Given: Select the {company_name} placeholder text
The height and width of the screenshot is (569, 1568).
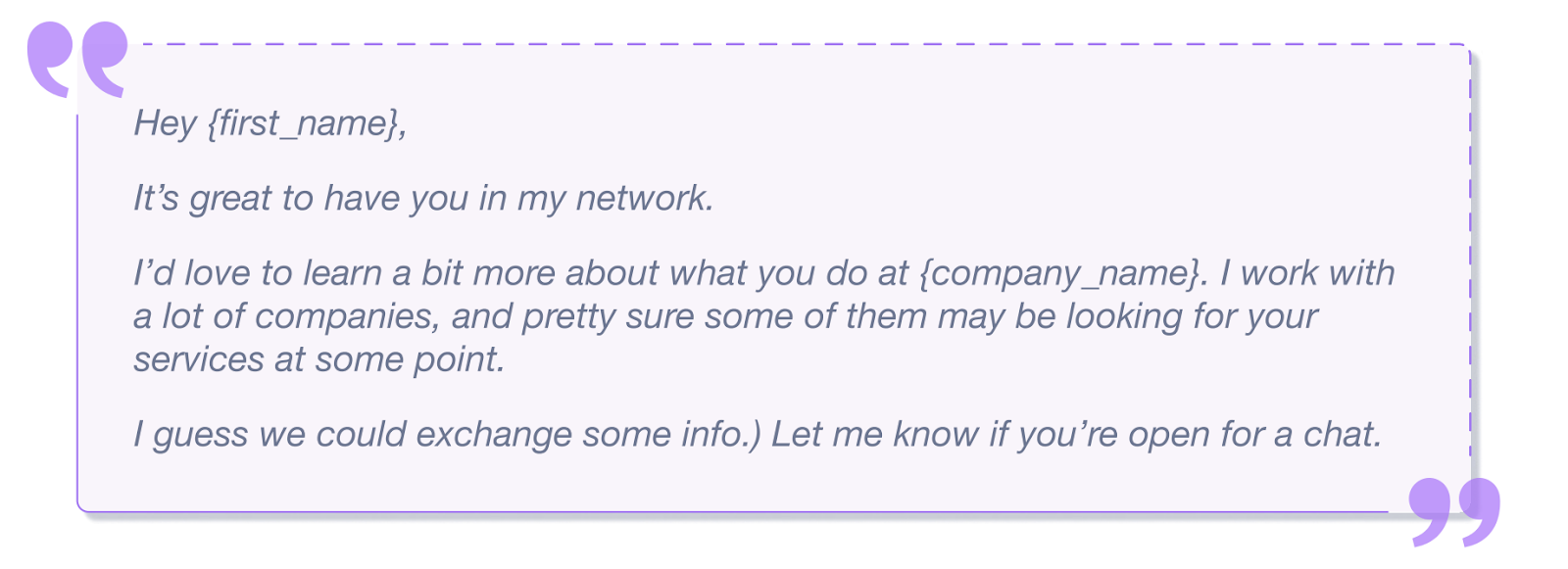Looking at the screenshot, I should (x=1058, y=273).
